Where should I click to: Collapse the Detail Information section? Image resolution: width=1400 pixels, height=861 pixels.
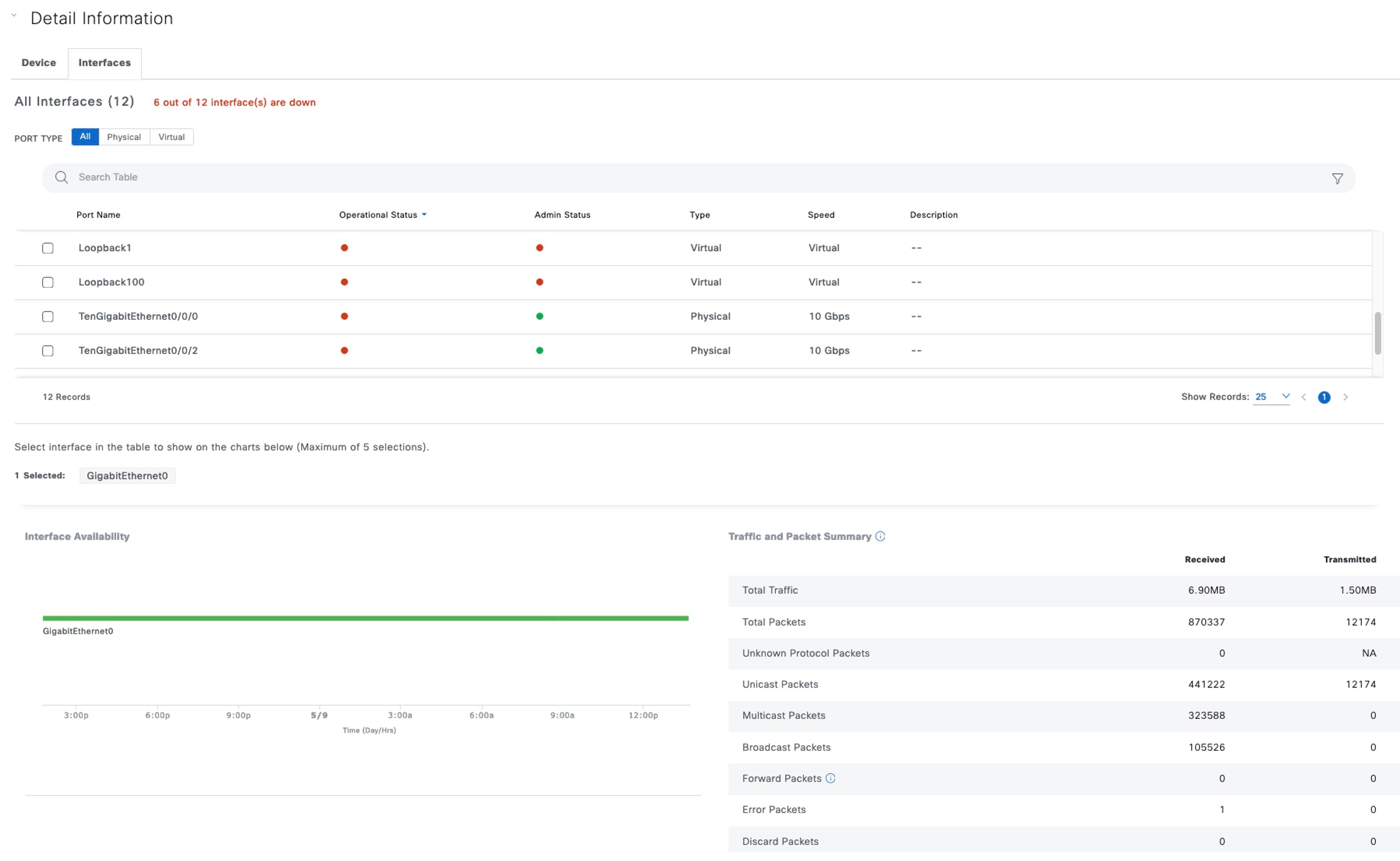point(14,16)
